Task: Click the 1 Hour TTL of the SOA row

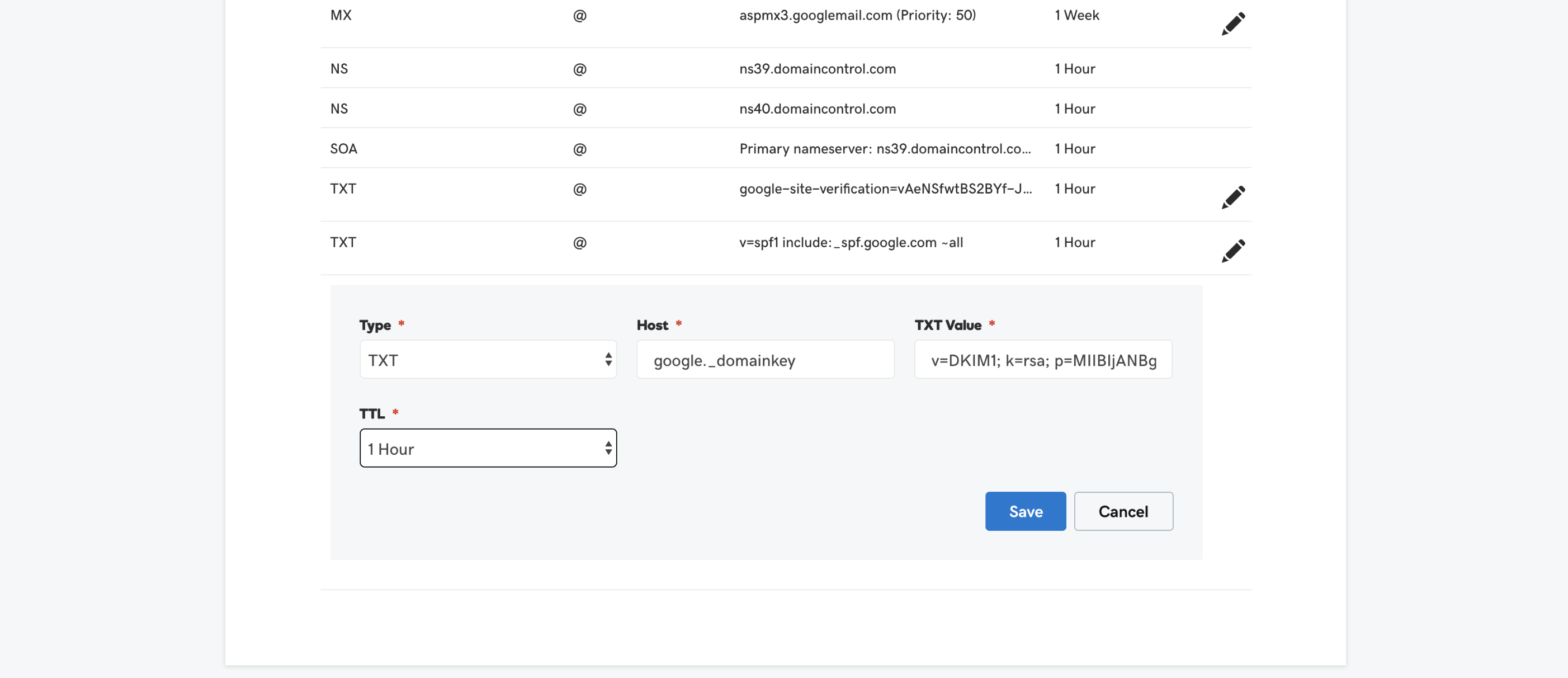Action: (x=1074, y=149)
